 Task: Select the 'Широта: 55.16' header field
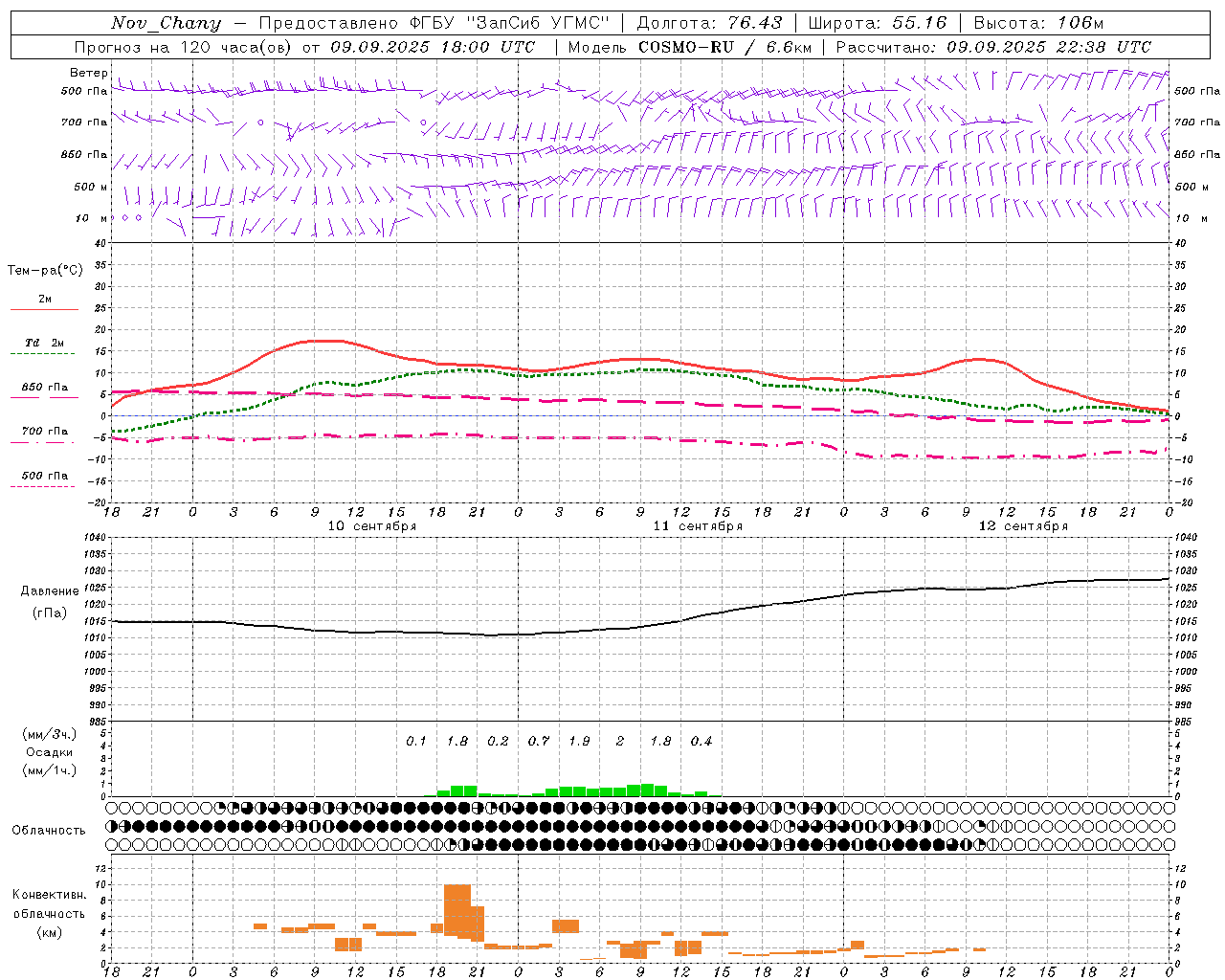(x=878, y=23)
